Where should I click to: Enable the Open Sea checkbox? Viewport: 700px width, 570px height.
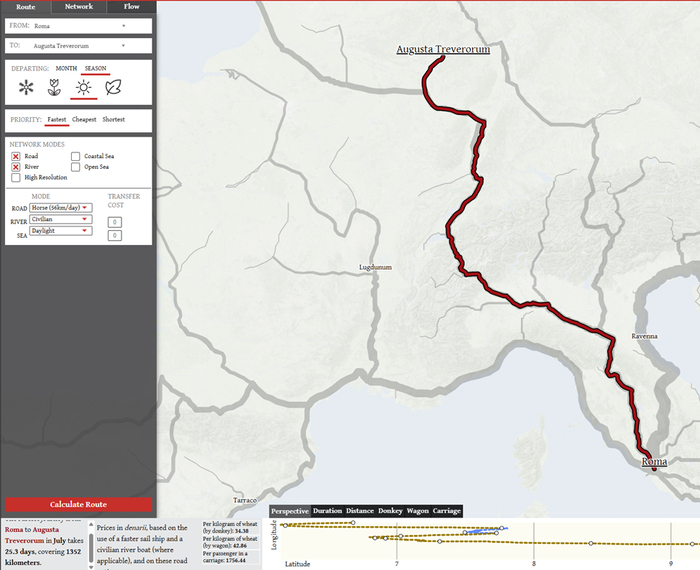tap(75, 167)
